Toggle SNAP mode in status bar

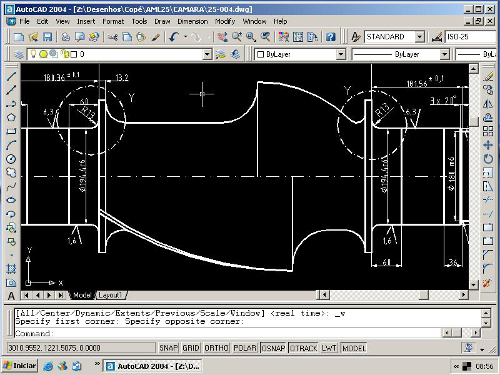[168, 348]
